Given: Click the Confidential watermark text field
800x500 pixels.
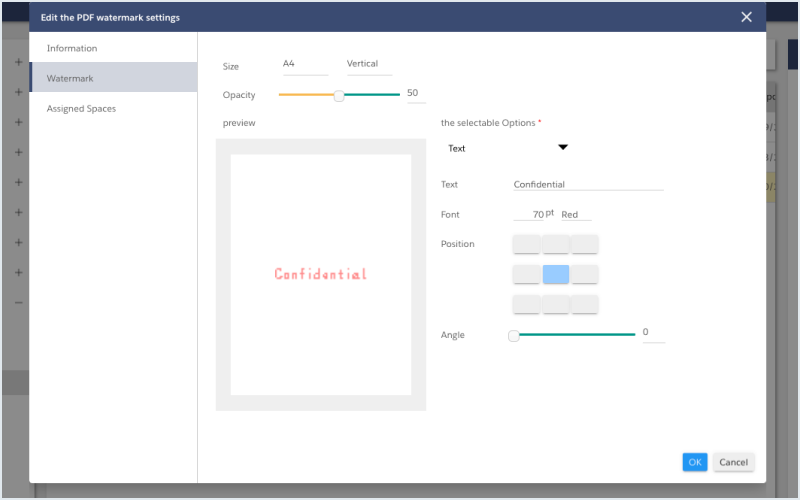Looking at the screenshot, I should (x=588, y=184).
